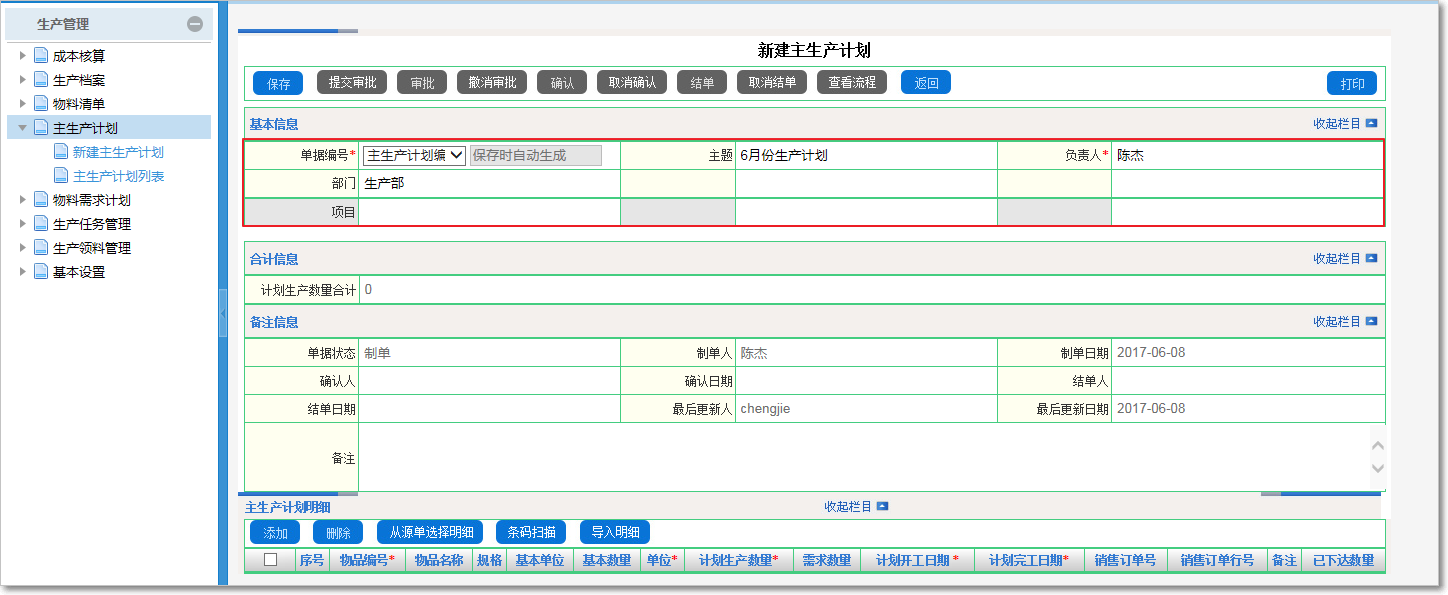Expand the 基本设置 tree node
1448x595 pixels.
22,271
